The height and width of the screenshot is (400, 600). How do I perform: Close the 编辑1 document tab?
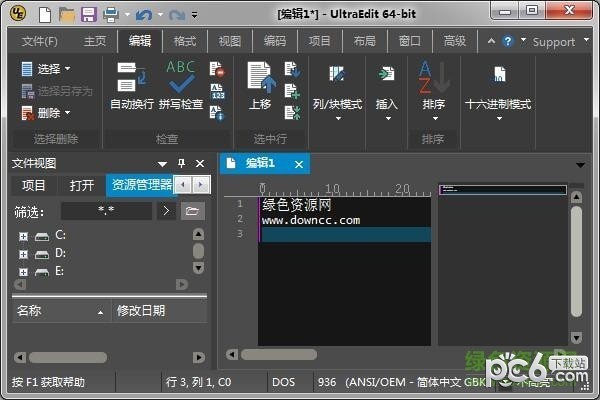point(299,165)
